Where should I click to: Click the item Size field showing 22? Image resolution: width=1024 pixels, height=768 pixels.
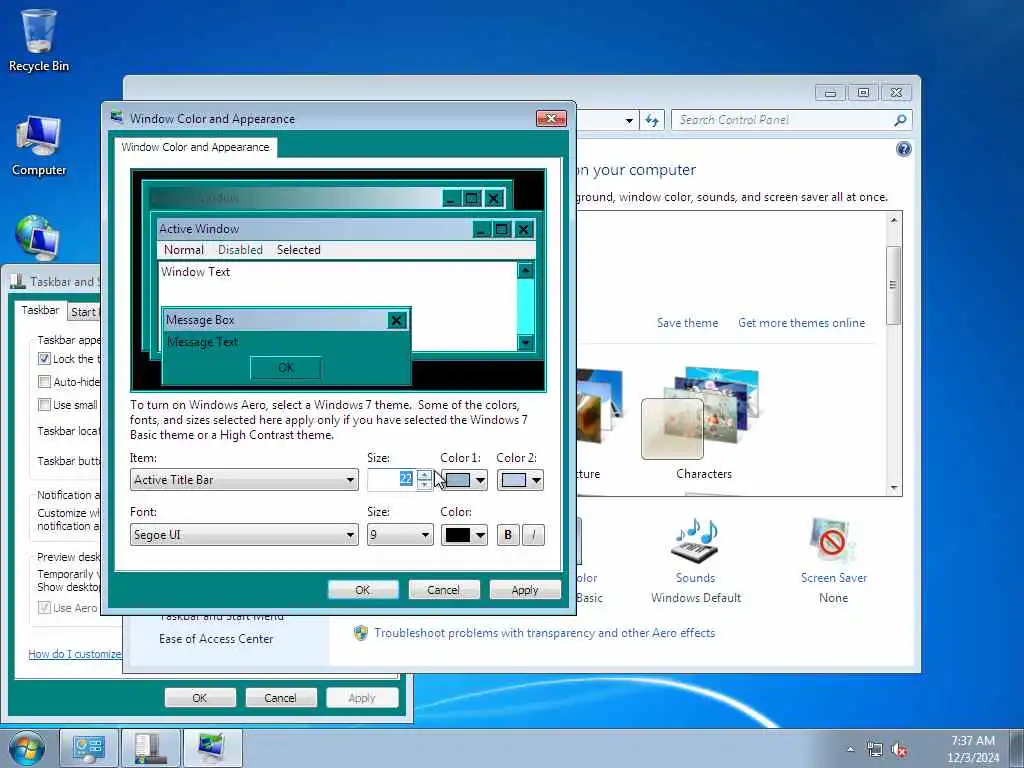[392, 480]
